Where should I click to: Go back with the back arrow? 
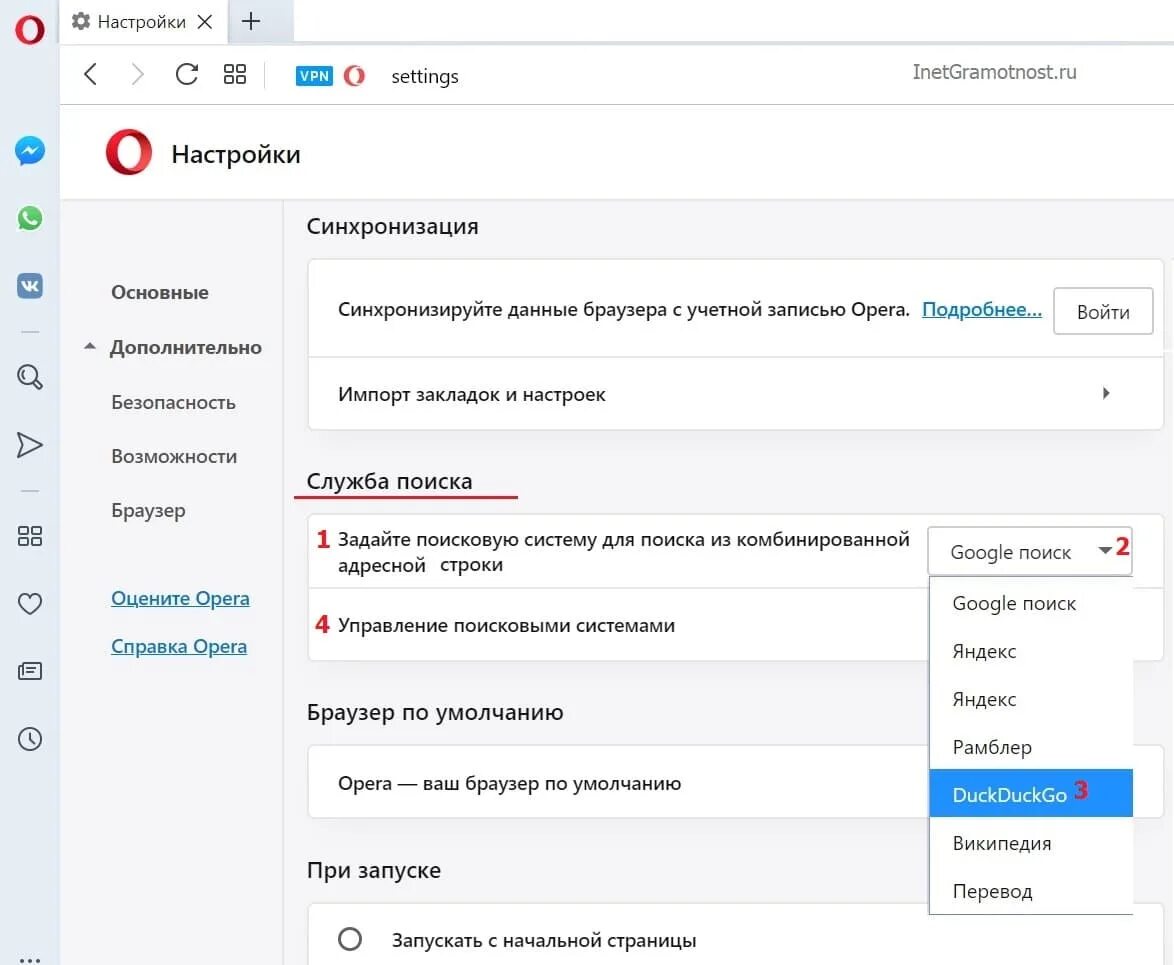91,74
